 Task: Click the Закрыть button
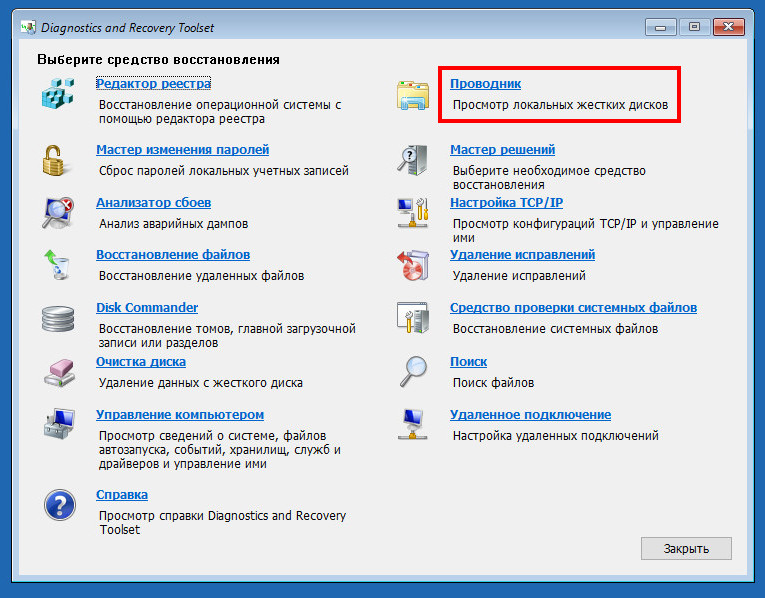[x=686, y=548]
